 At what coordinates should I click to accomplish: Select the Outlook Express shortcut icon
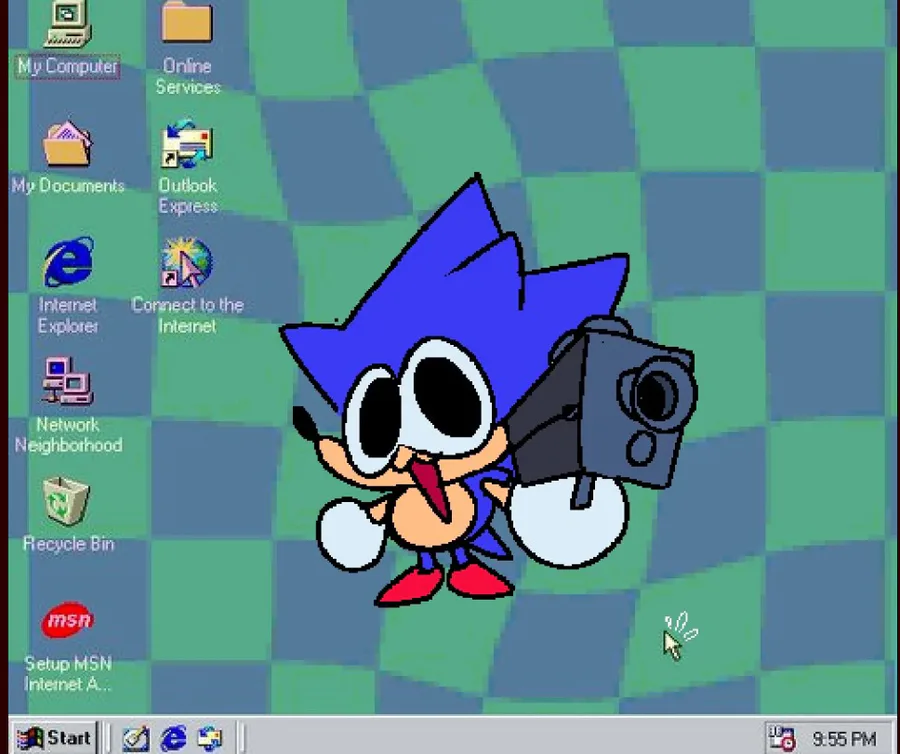(x=187, y=143)
